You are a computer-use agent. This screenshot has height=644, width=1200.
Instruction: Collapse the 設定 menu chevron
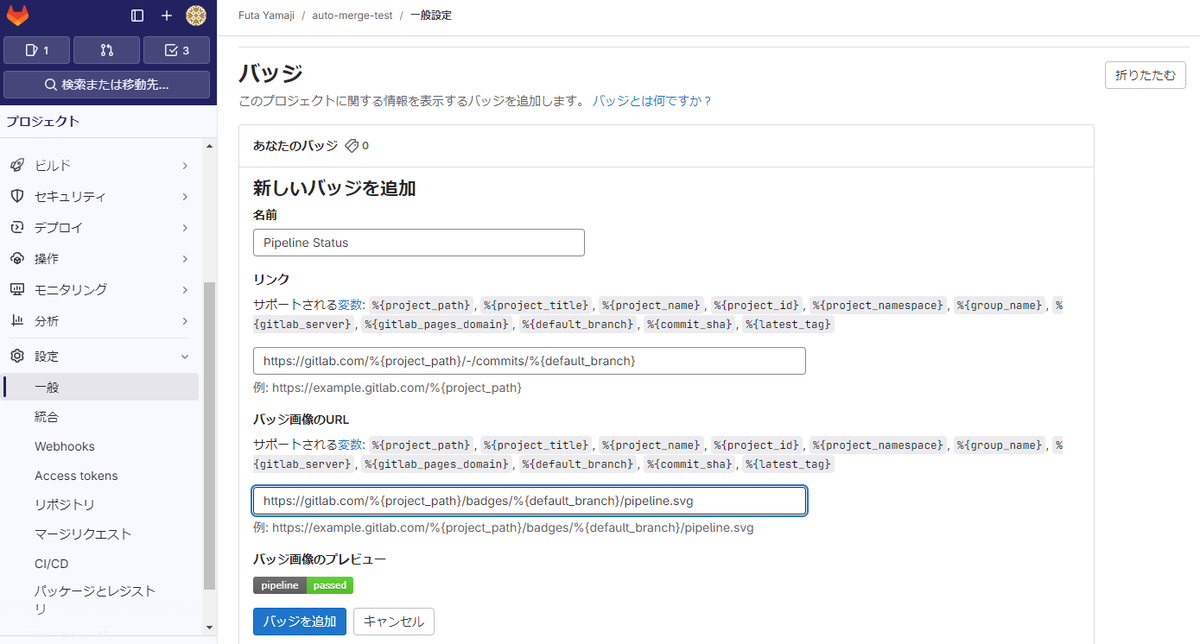click(185, 356)
